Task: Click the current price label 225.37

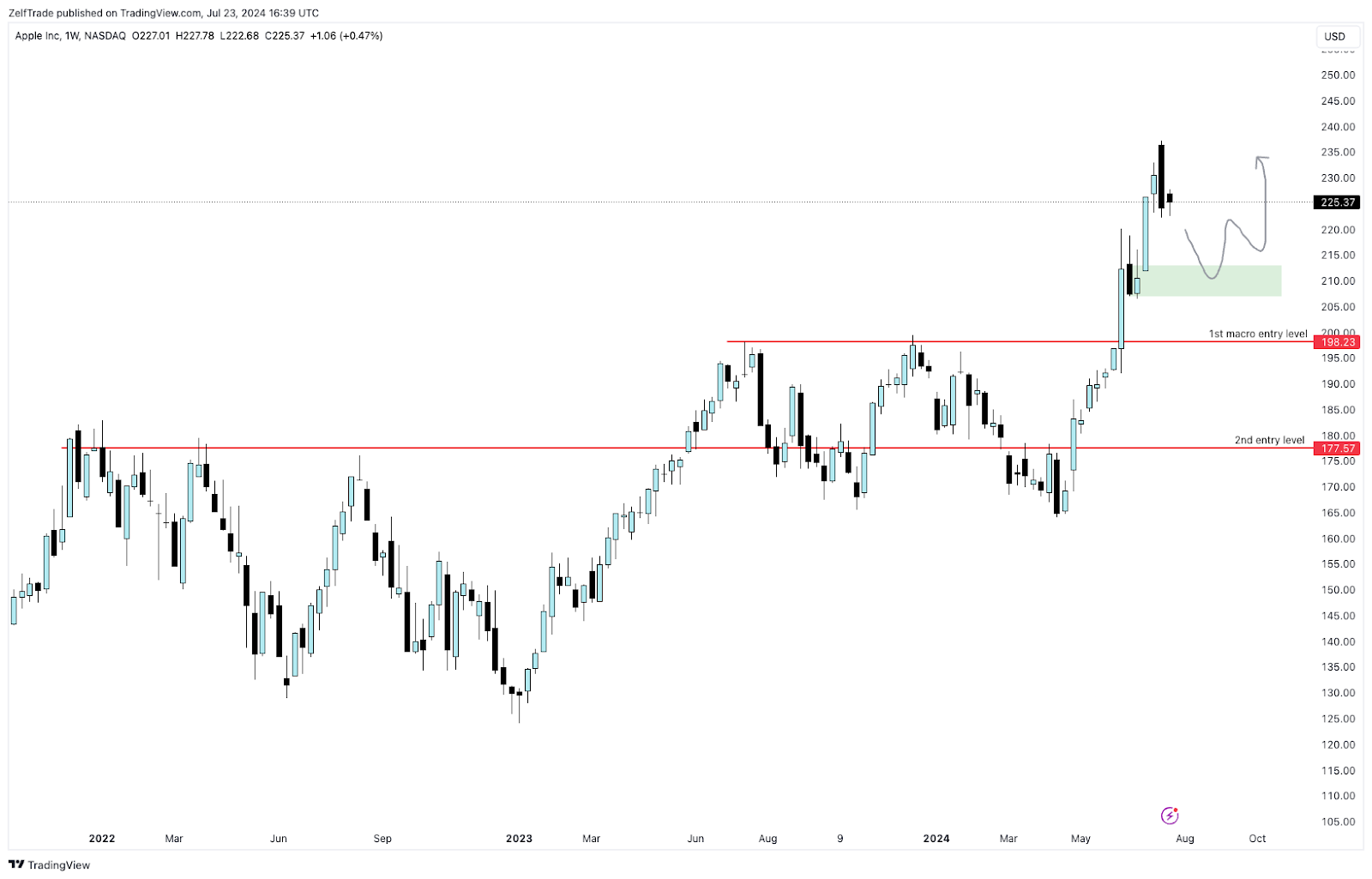Action: click(x=1337, y=202)
